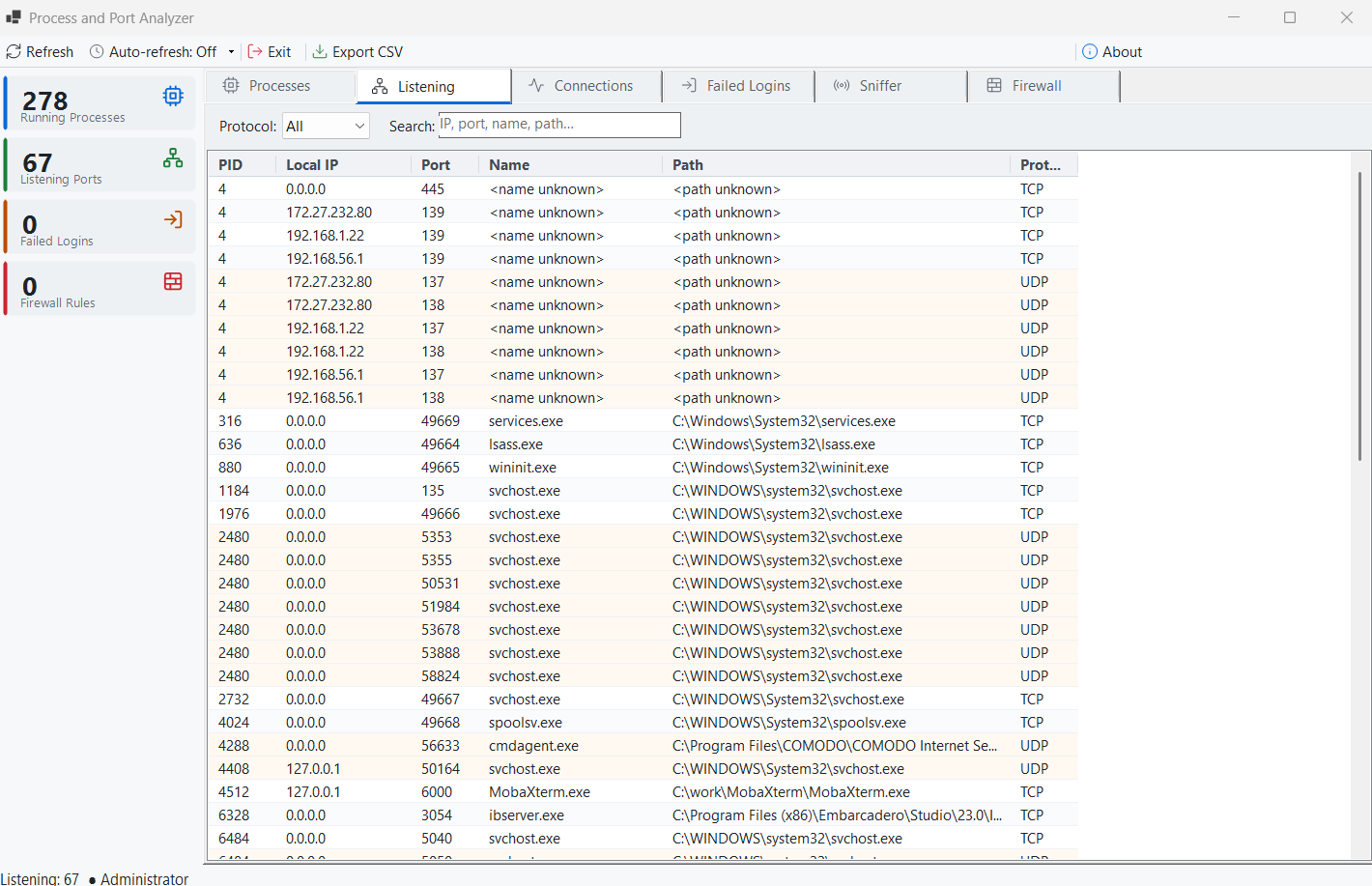Click port 58824 cell
Image resolution: width=1372 pixels, height=886 pixels.
pos(441,676)
